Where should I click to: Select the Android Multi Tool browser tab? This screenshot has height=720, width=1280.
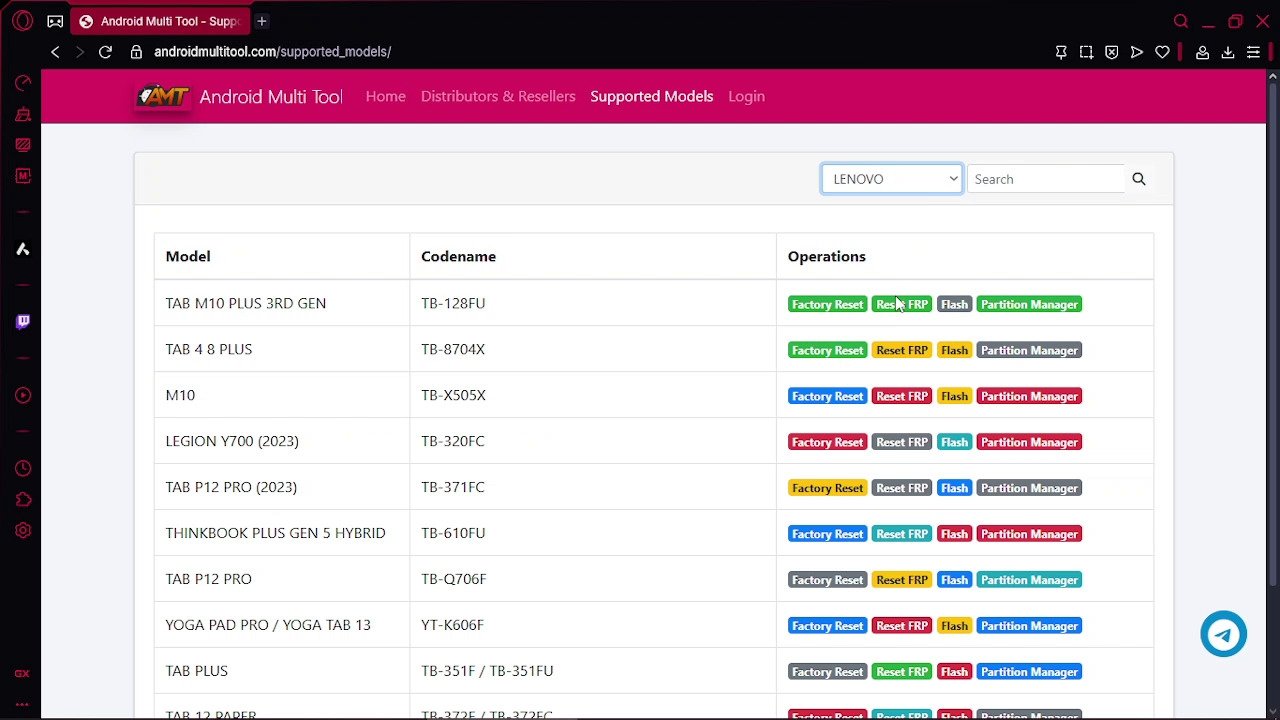(160, 21)
